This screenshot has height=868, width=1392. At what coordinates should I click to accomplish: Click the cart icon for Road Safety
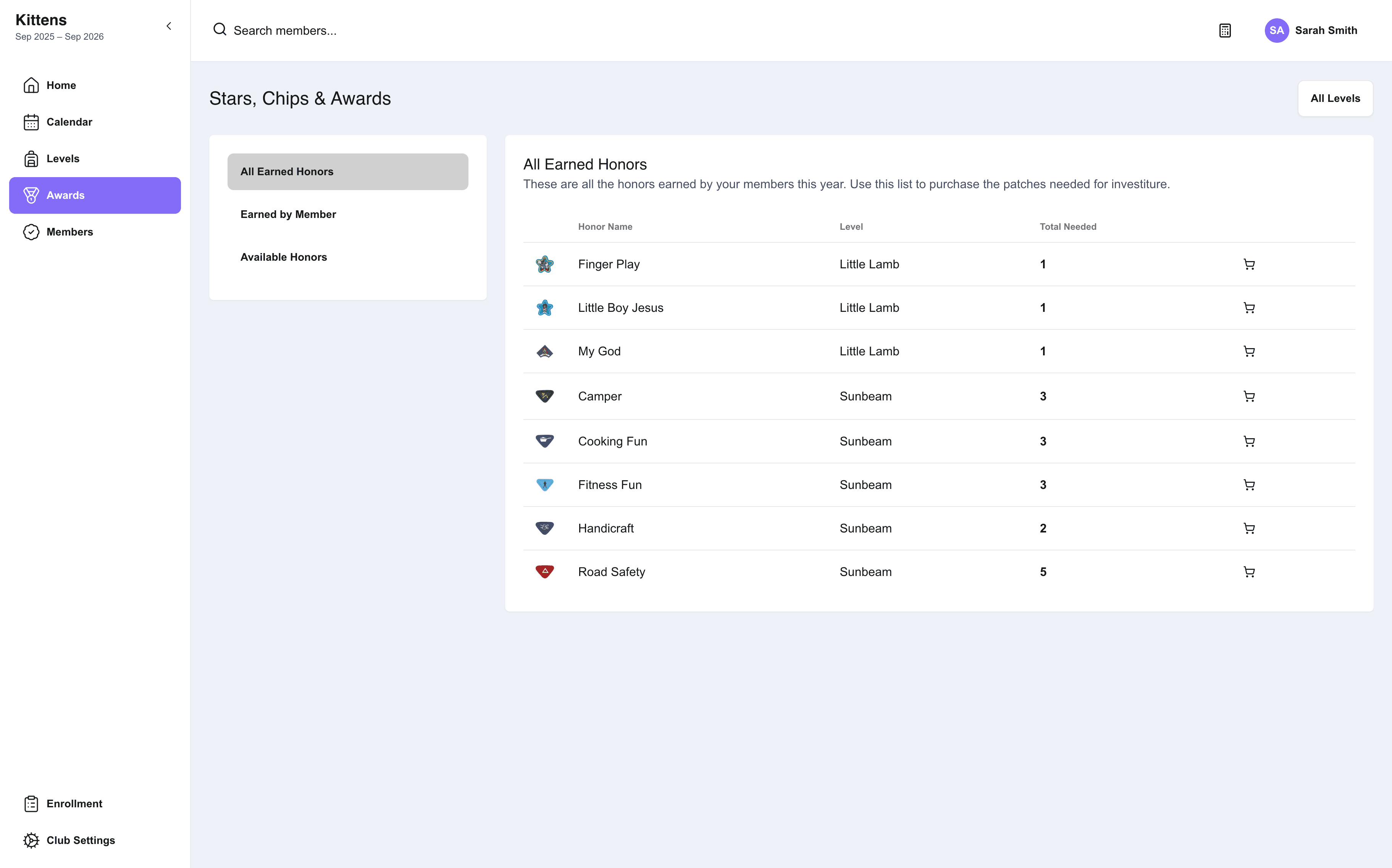[1248, 572]
